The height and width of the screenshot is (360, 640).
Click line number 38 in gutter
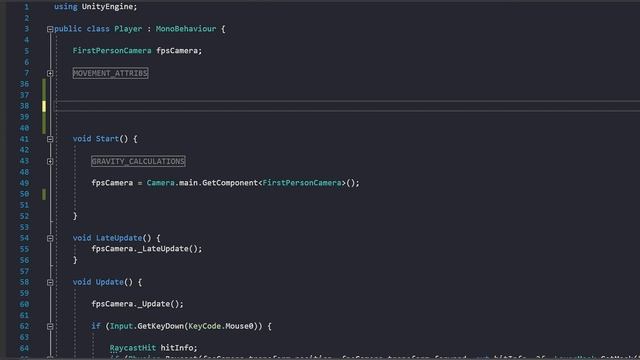[x=24, y=106]
